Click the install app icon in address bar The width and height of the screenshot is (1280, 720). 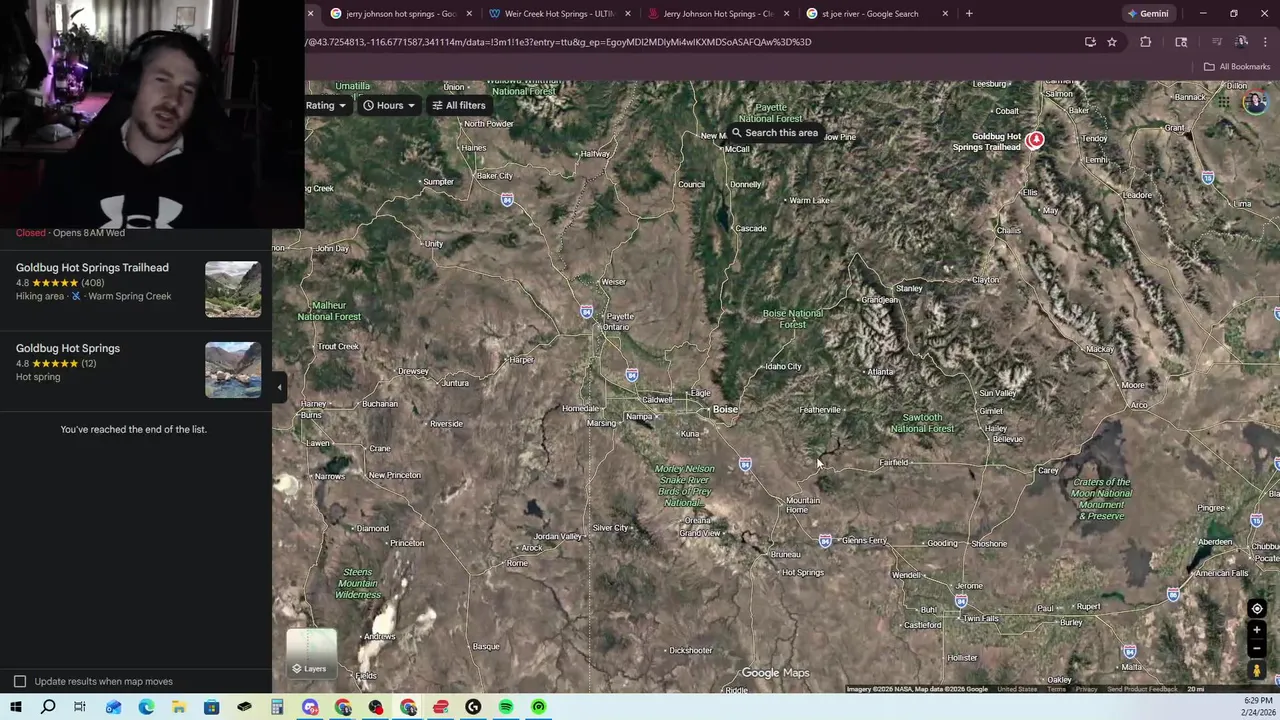pos(1090,42)
